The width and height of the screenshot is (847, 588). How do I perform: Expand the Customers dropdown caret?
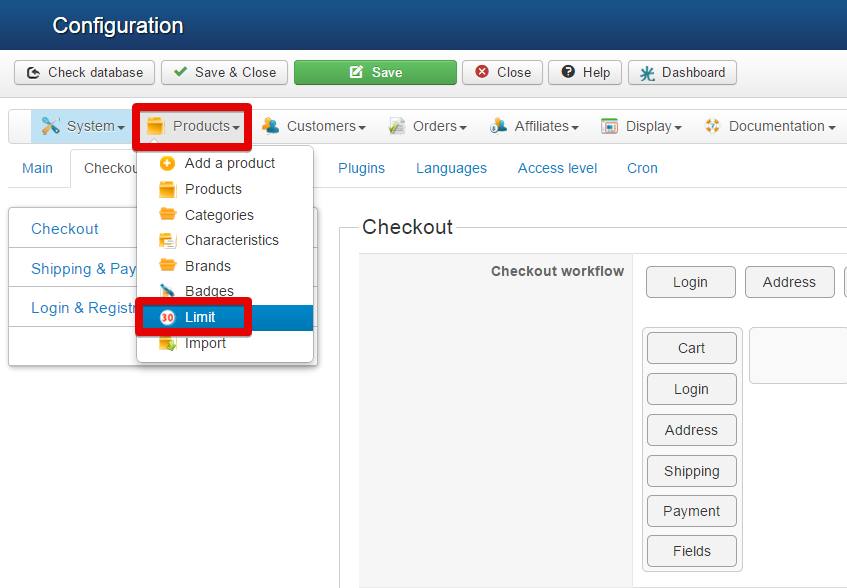[362, 128]
